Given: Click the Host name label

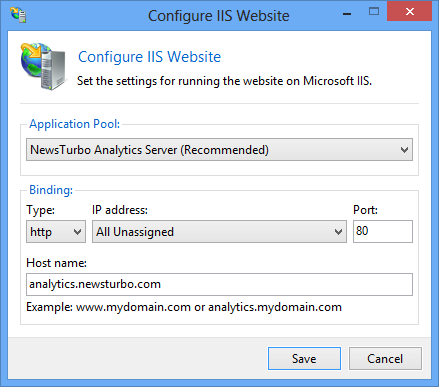Looking at the screenshot, I should (56, 263).
